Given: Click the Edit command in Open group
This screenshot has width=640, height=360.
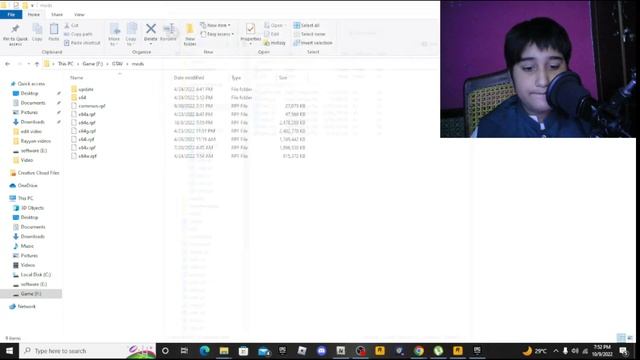Looking at the screenshot, I should tap(272, 34).
